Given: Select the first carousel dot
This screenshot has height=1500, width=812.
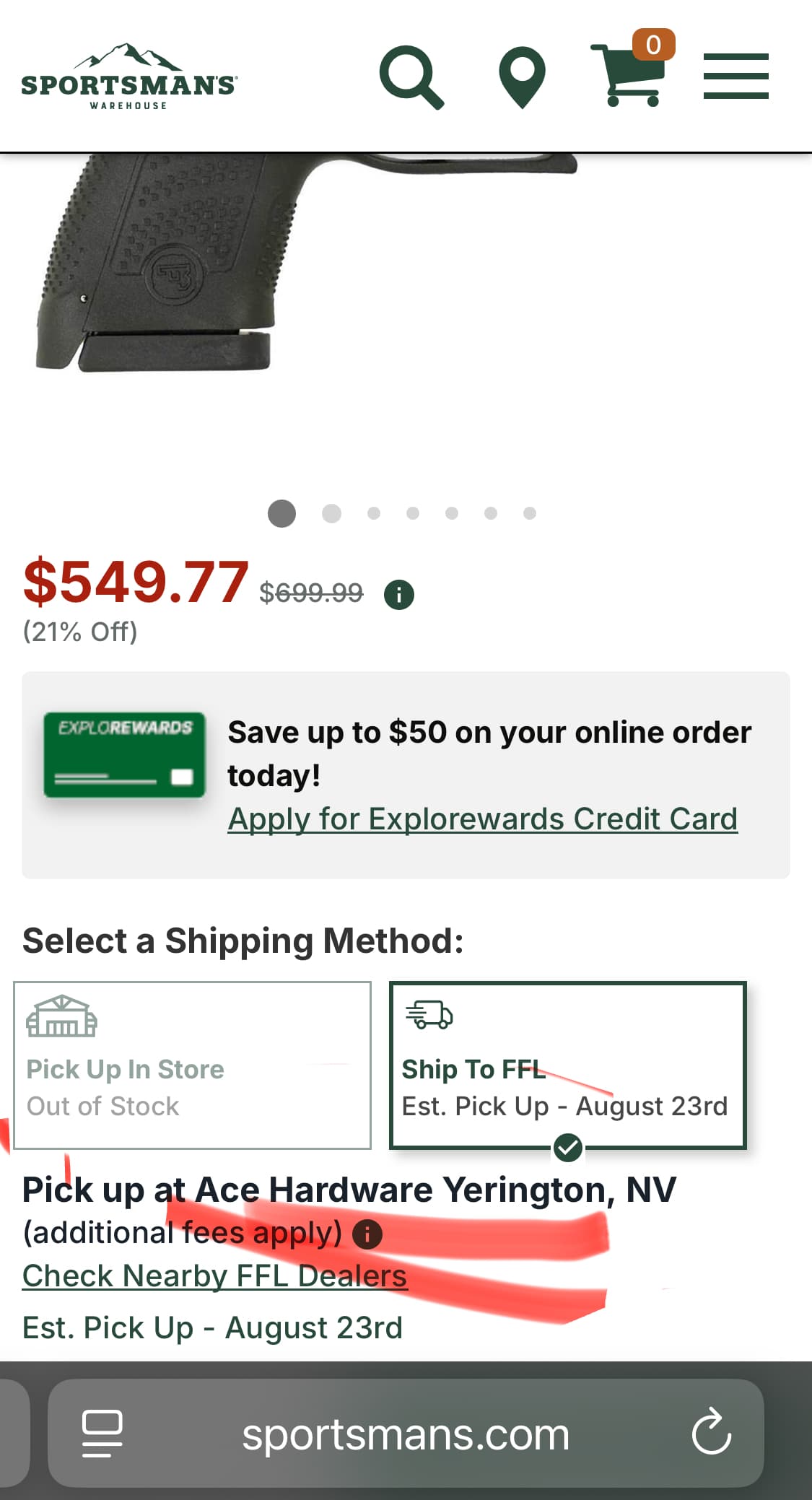Looking at the screenshot, I should [281, 513].
